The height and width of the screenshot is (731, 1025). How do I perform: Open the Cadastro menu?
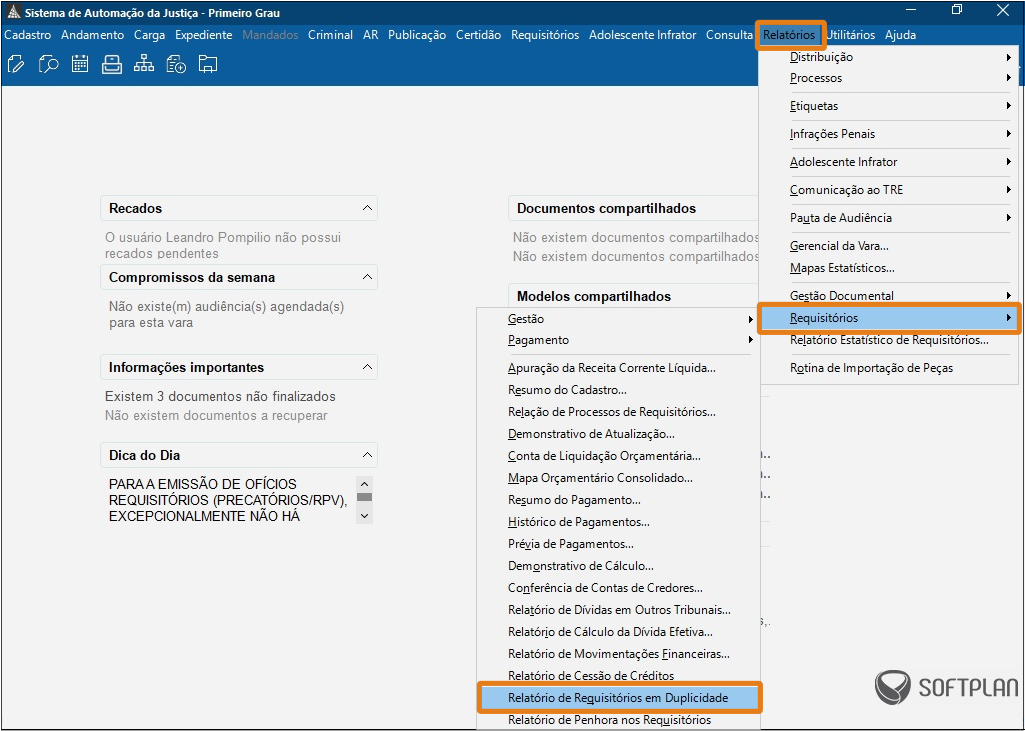27,35
